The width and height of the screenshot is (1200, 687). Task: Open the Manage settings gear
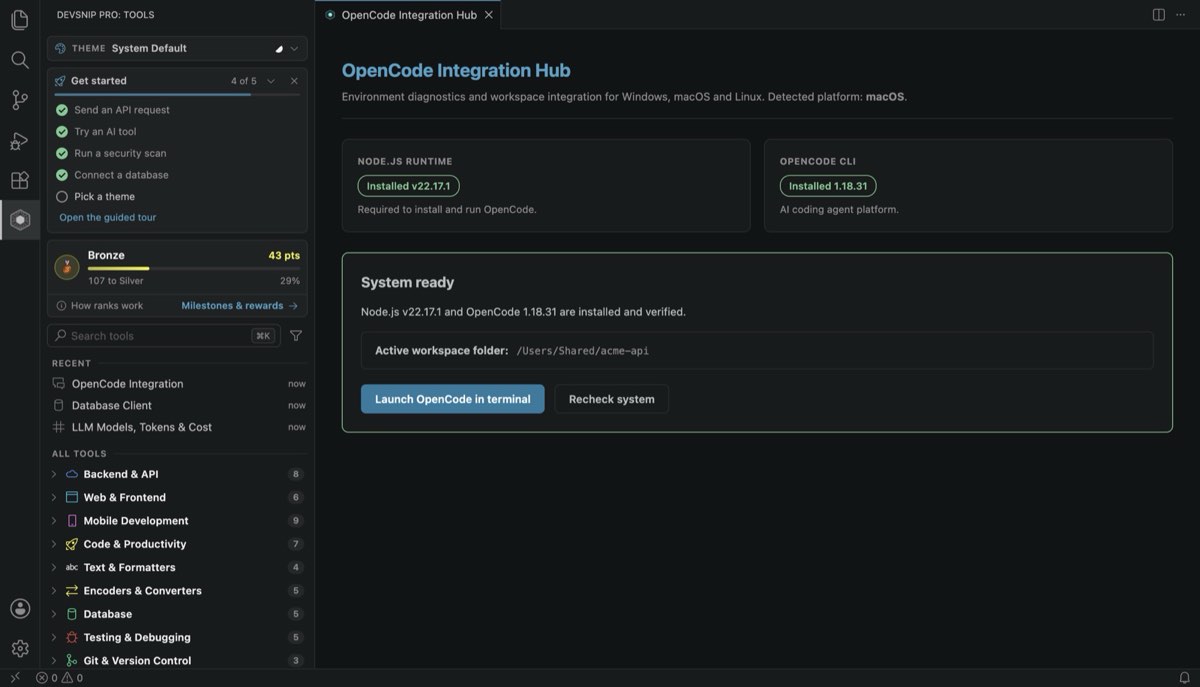point(20,648)
